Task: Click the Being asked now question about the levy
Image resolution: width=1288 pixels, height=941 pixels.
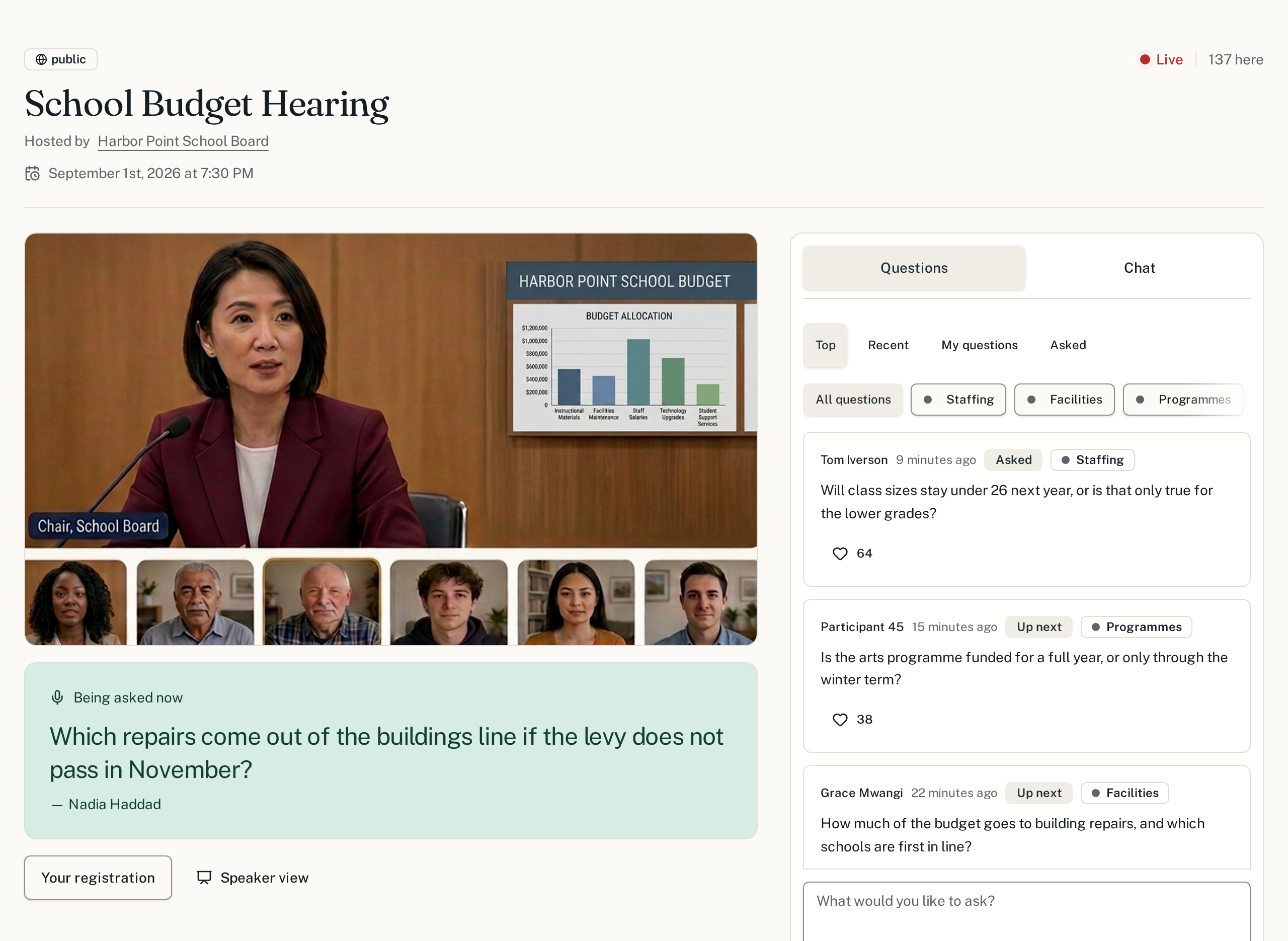Action: point(386,752)
